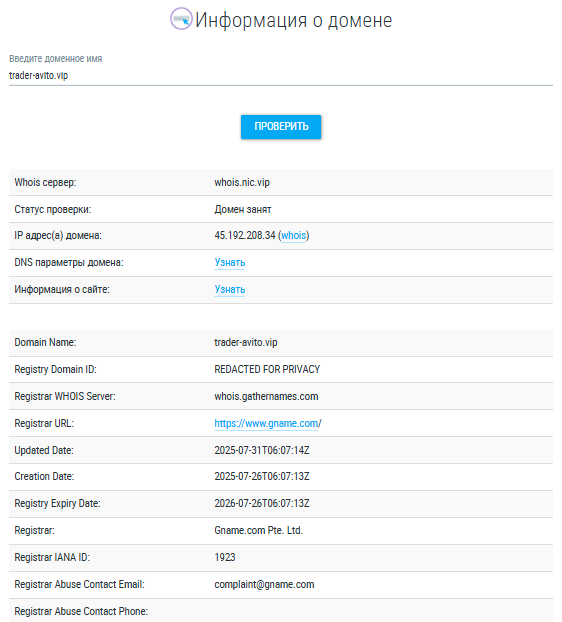Image resolution: width=562 pixels, height=622 pixels.
Task: Click the IP address 45.192.208.34 text
Action: click(x=245, y=236)
